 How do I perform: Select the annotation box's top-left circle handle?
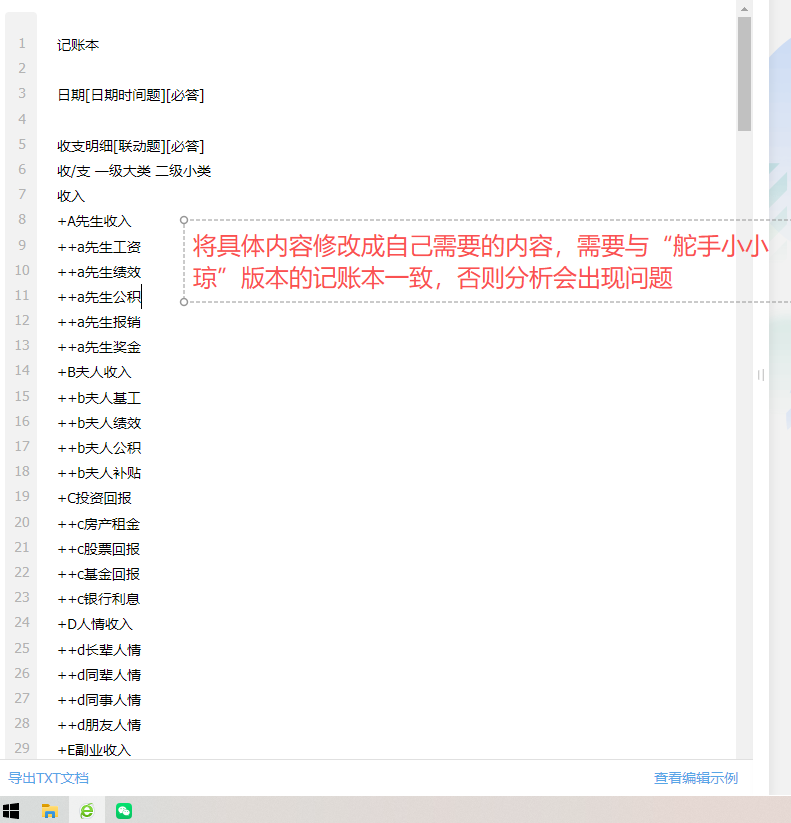[184, 220]
